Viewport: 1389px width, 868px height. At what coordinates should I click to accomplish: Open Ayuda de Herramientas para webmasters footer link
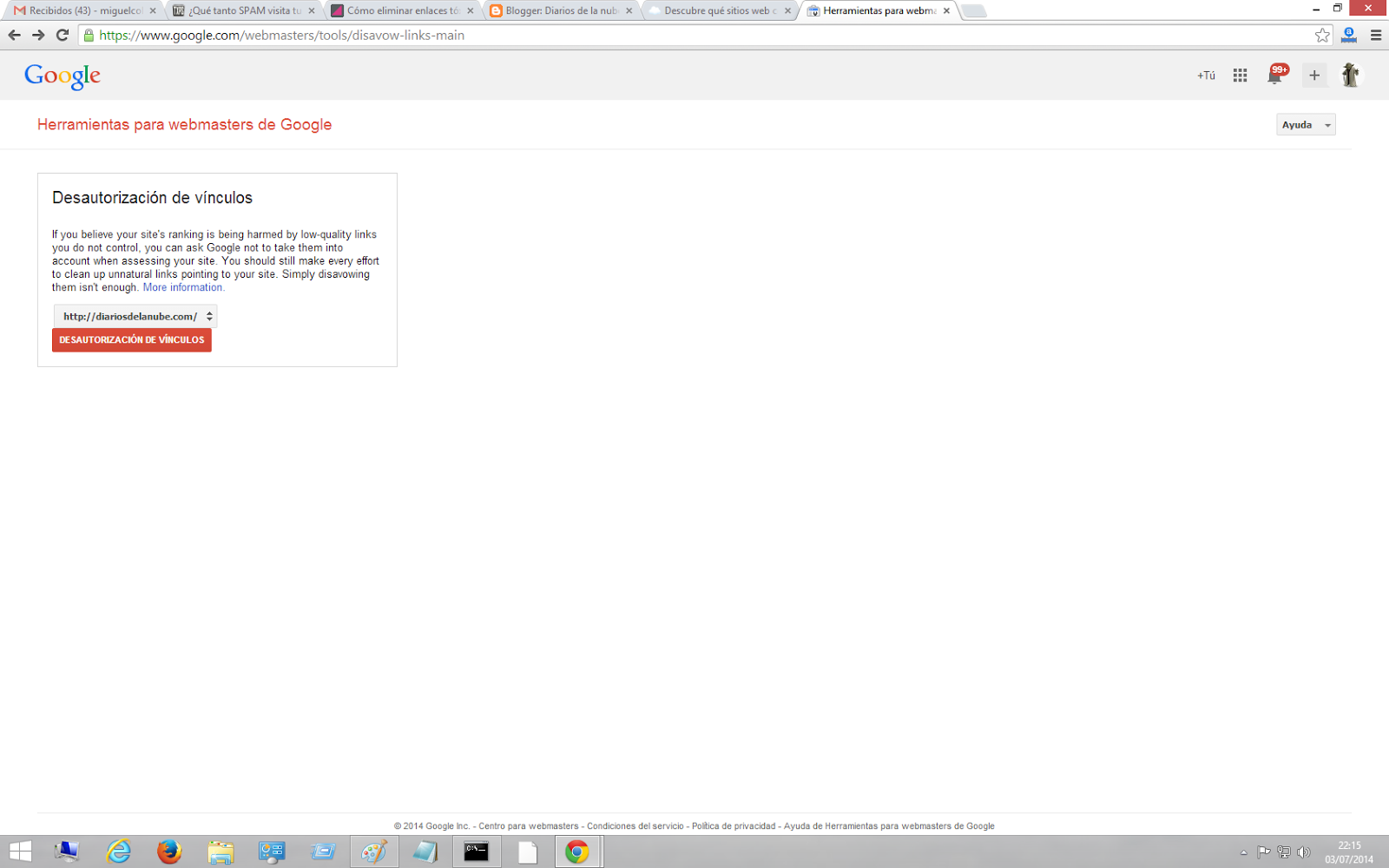tap(889, 826)
